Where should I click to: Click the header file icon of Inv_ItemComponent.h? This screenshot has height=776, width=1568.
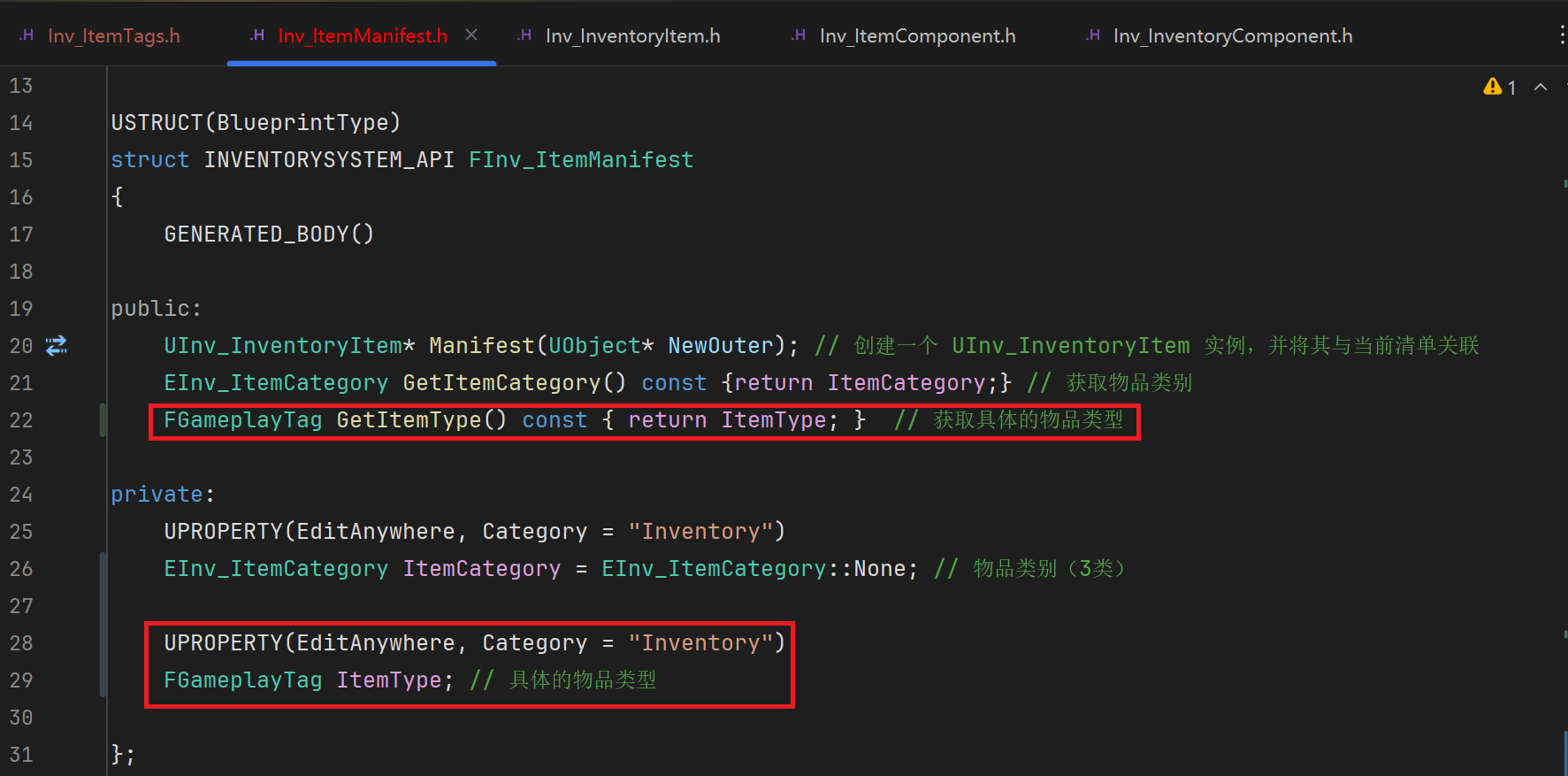(x=799, y=35)
